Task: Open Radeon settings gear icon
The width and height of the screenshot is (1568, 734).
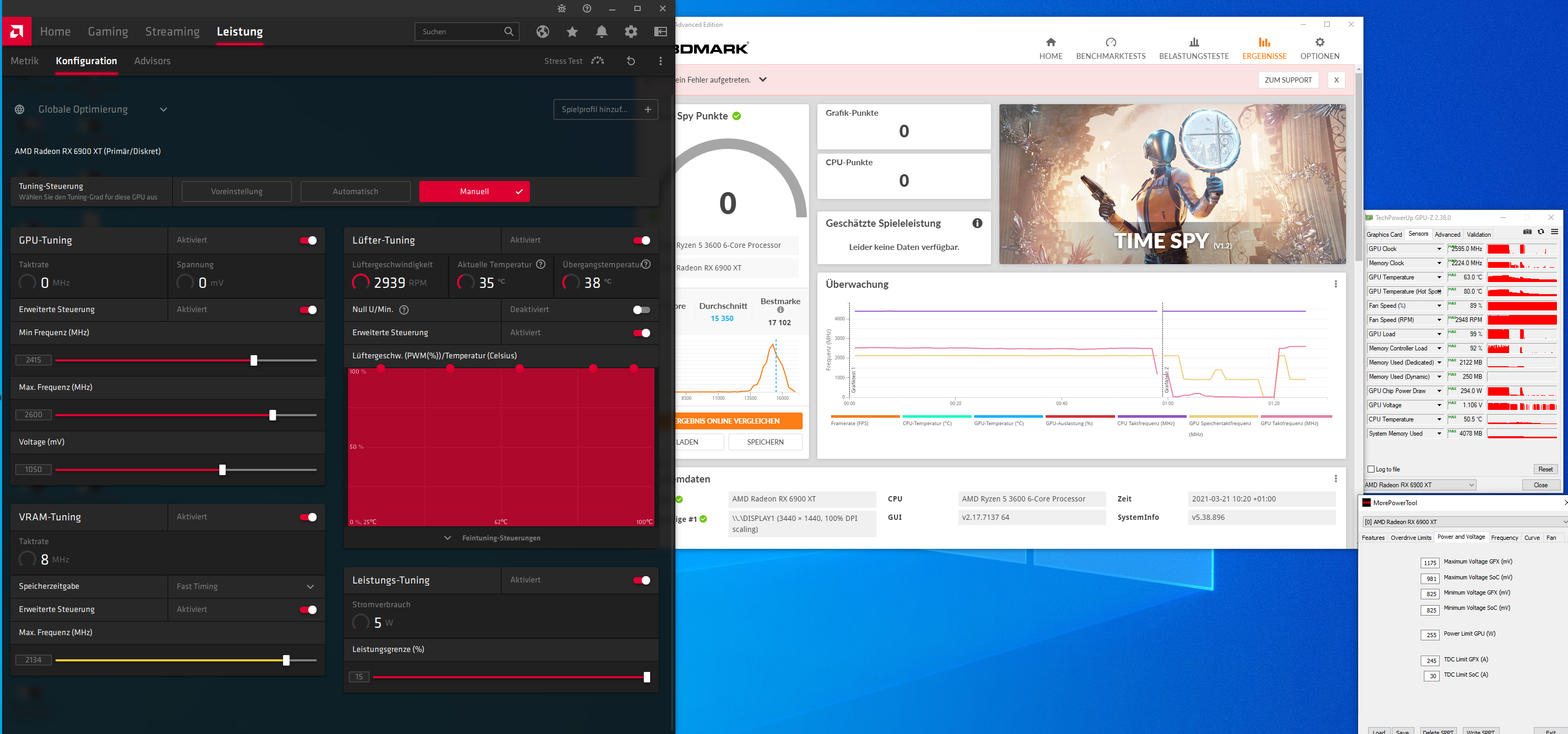Action: 631,32
